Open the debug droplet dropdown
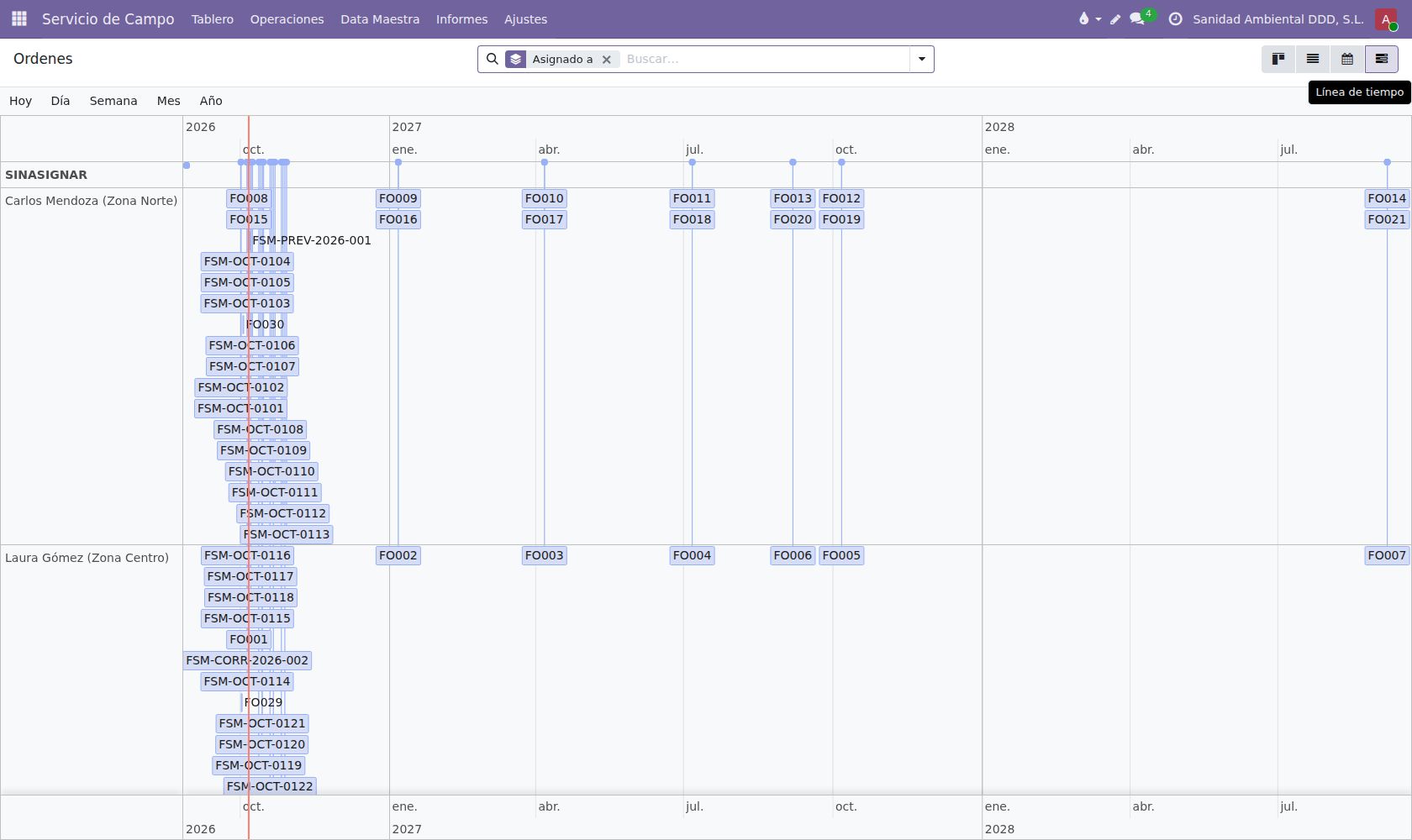 1089,18
